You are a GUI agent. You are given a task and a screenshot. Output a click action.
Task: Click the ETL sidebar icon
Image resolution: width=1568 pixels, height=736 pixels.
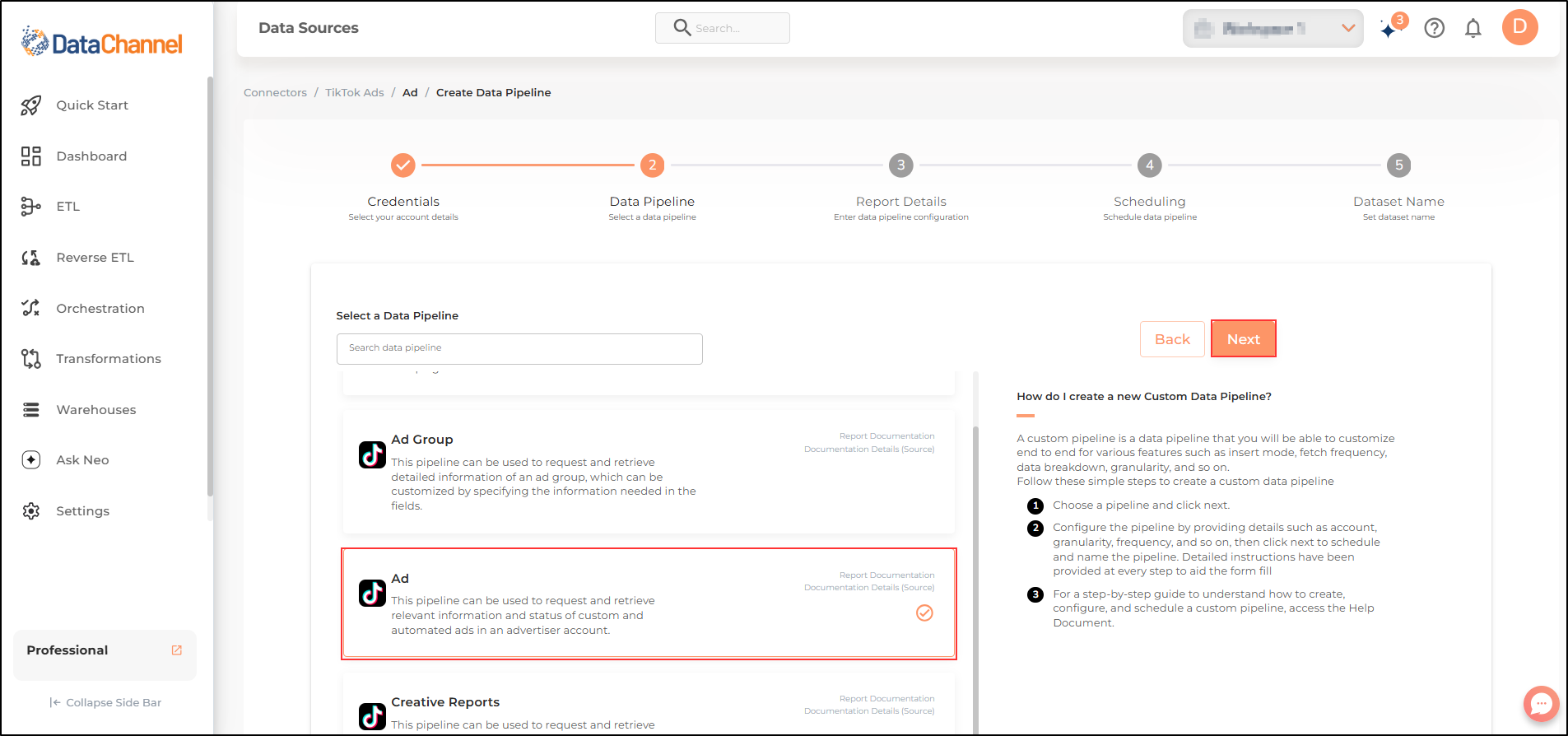tap(31, 207)
